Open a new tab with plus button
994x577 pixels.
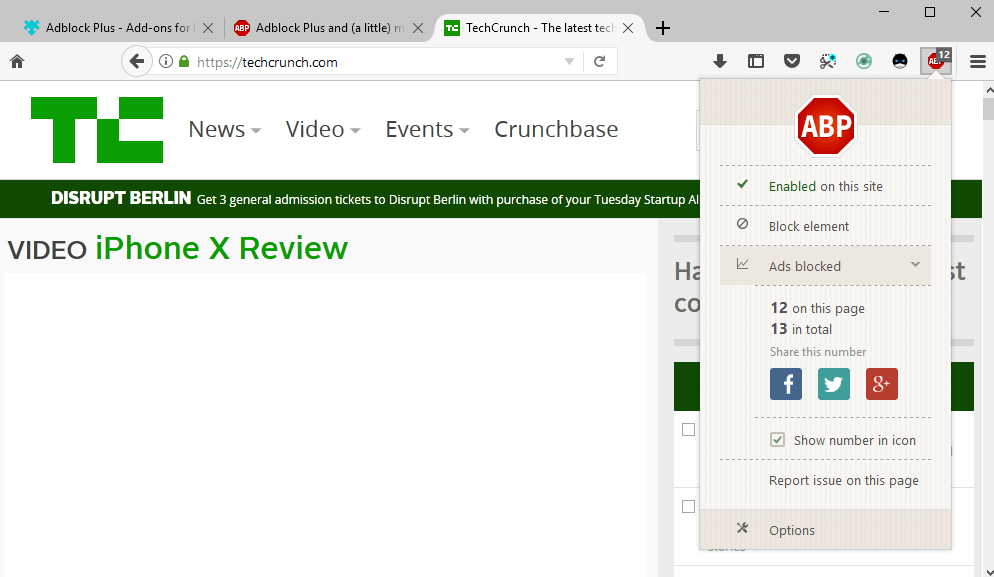coord(662,28)
